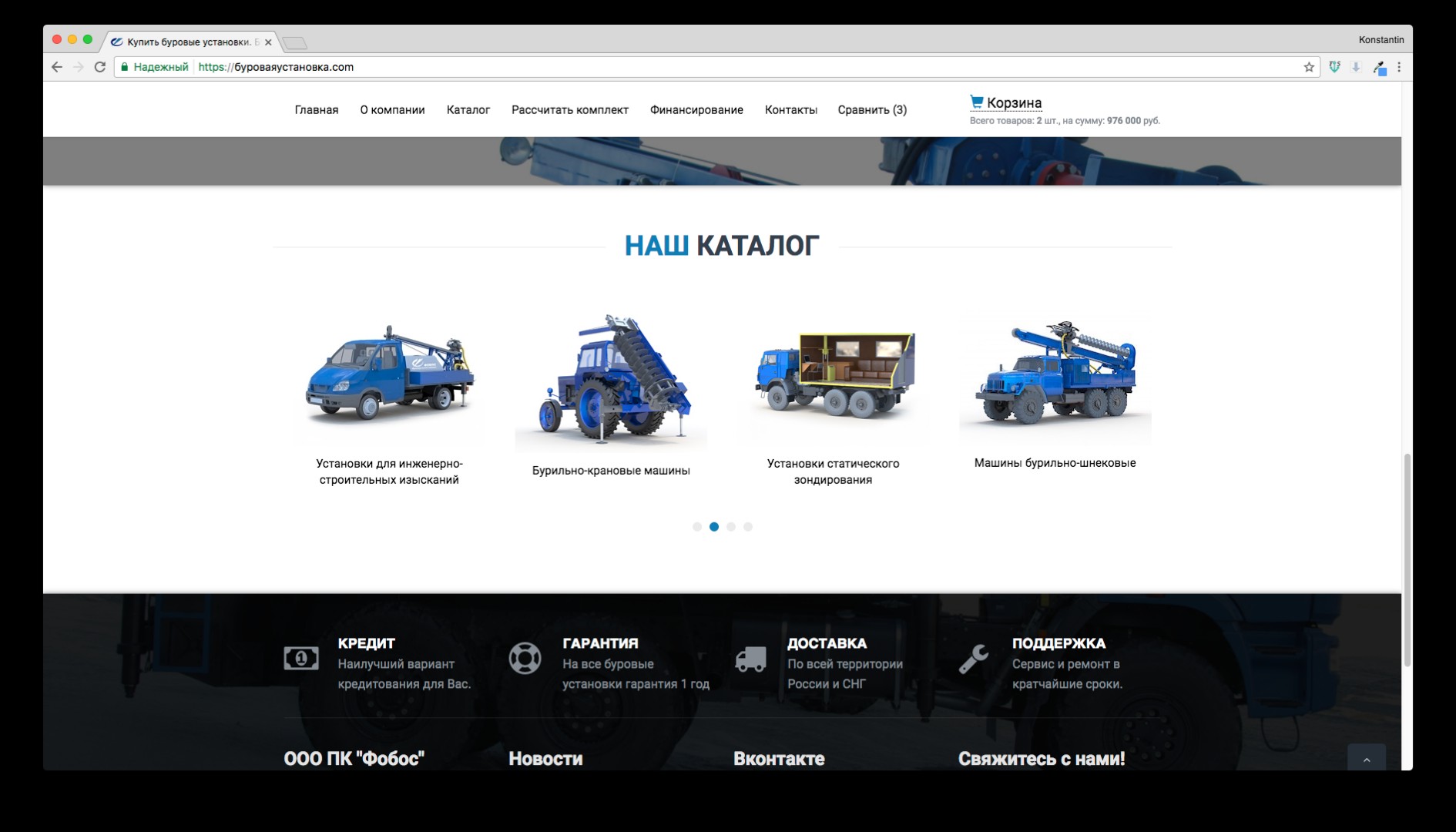Open the Бурильно-крановые машины tractor thumbnail
This screenshot has width=1456, height=832.
[611, 380]
